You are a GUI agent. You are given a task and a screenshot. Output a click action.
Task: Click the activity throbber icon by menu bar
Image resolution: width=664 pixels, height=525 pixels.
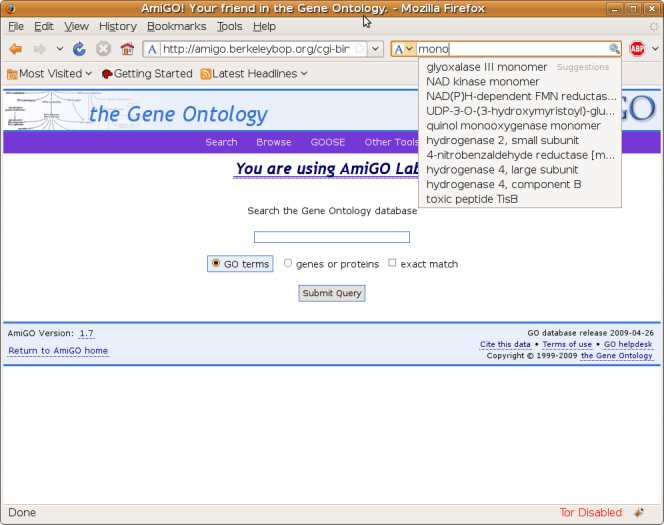(x=654, y=27)
